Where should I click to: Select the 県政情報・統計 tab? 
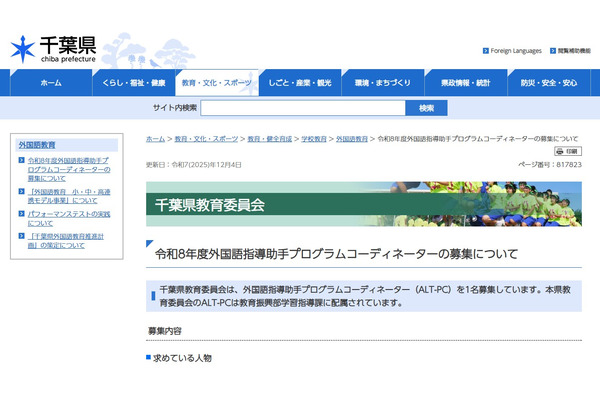[466, 83]
